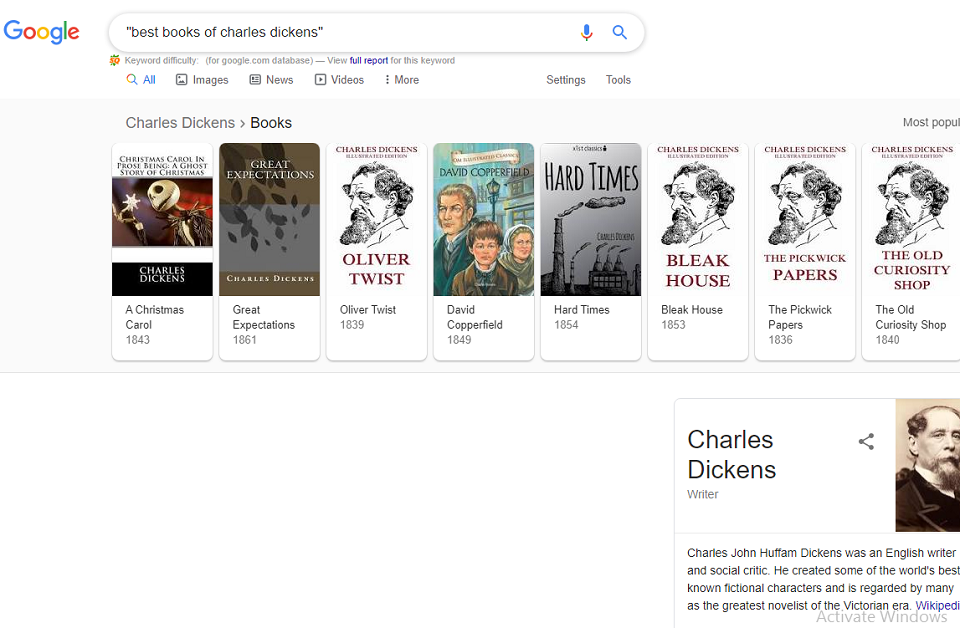The width and height of the screenshot is (960, 628).
Task: Click the 'David Copperfield' title text
Action: tap(474, 317)
